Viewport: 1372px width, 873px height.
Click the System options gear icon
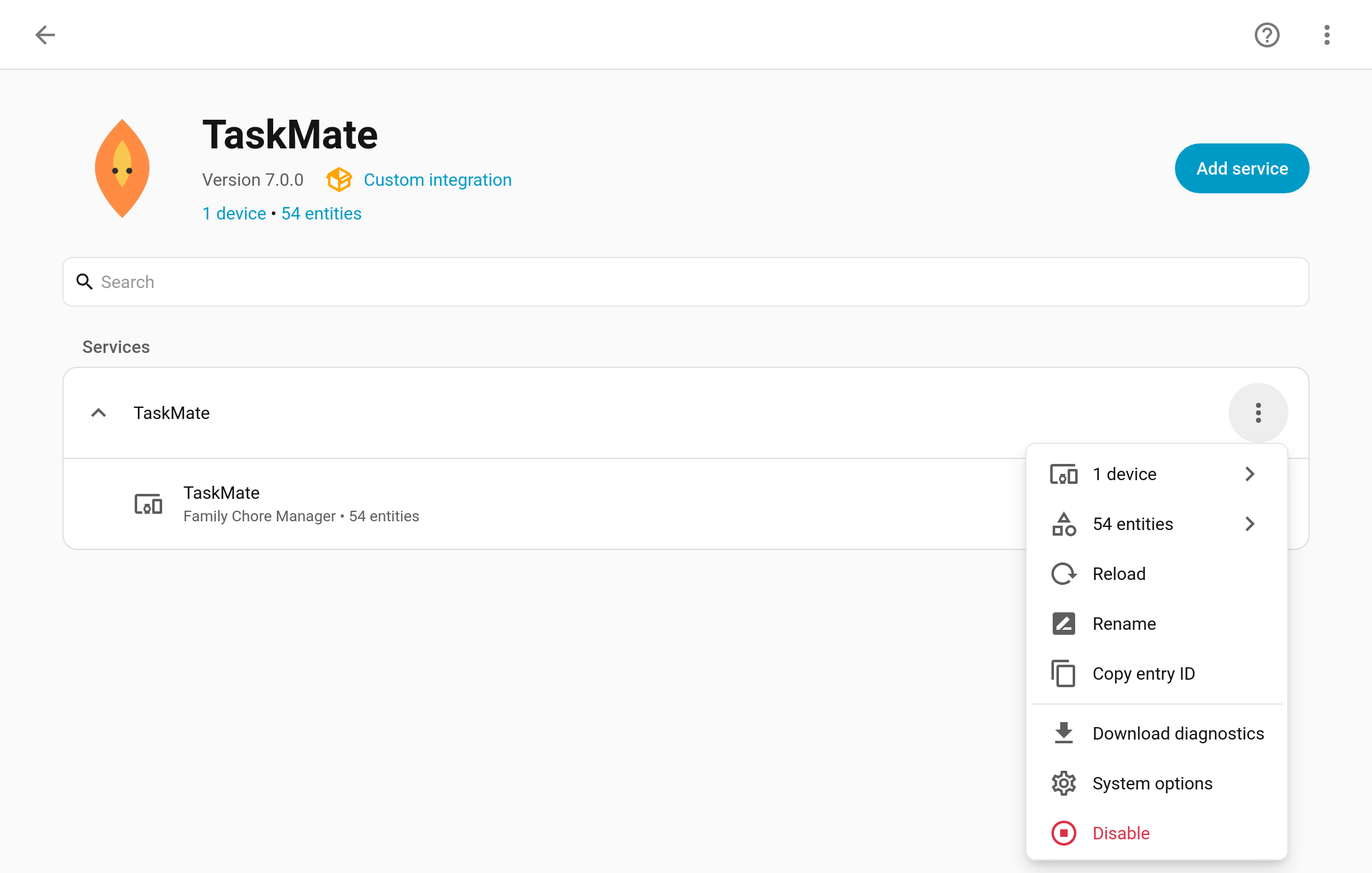point(1063,783)
